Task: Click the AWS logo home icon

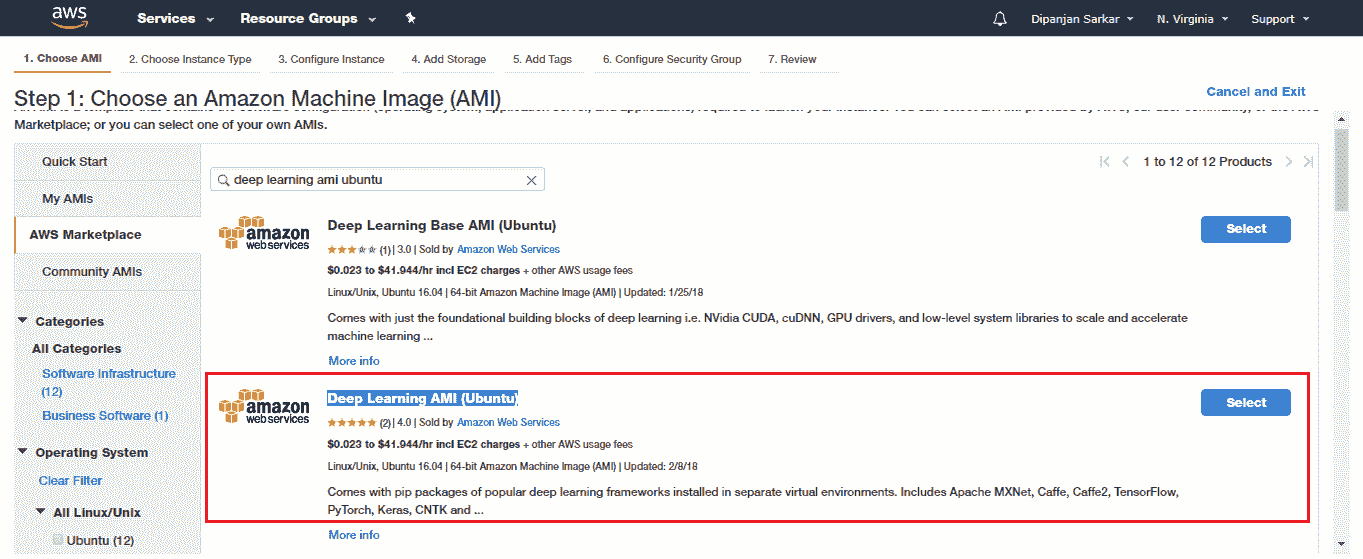Action: click(69, 18)
